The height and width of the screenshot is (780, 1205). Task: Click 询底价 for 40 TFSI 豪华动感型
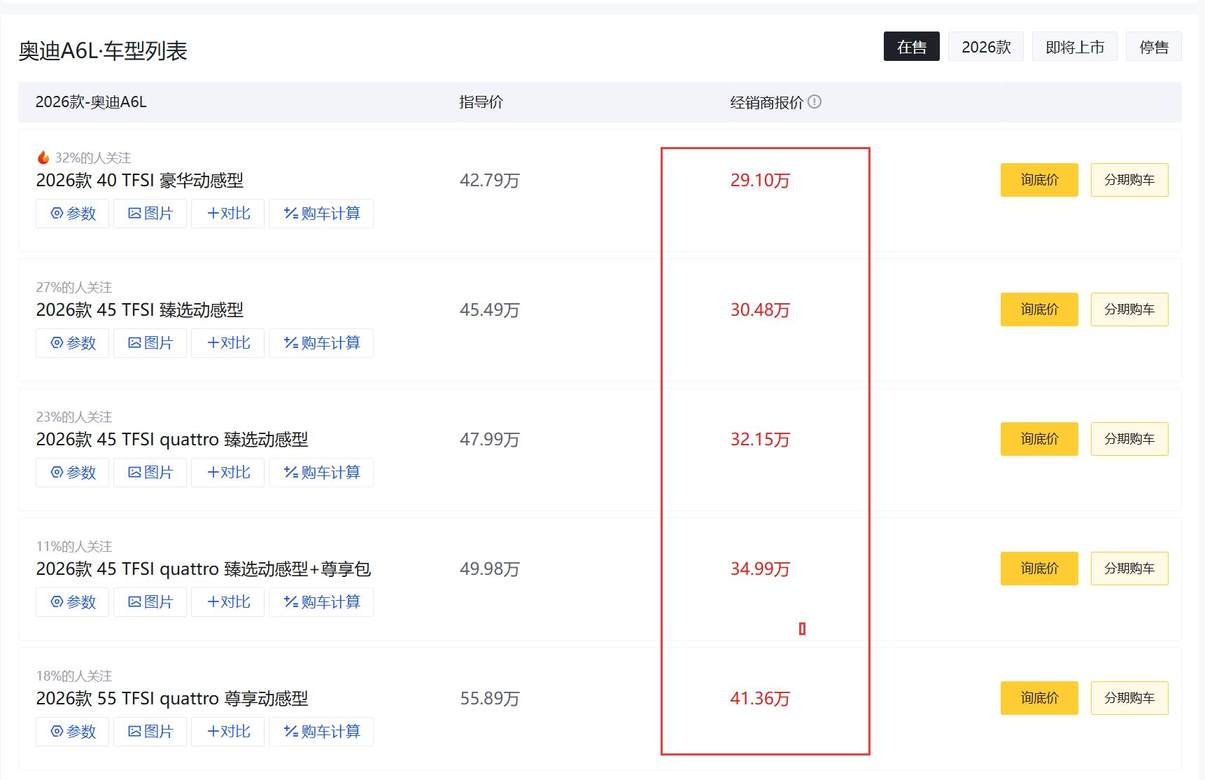(x=1039, y=180)
